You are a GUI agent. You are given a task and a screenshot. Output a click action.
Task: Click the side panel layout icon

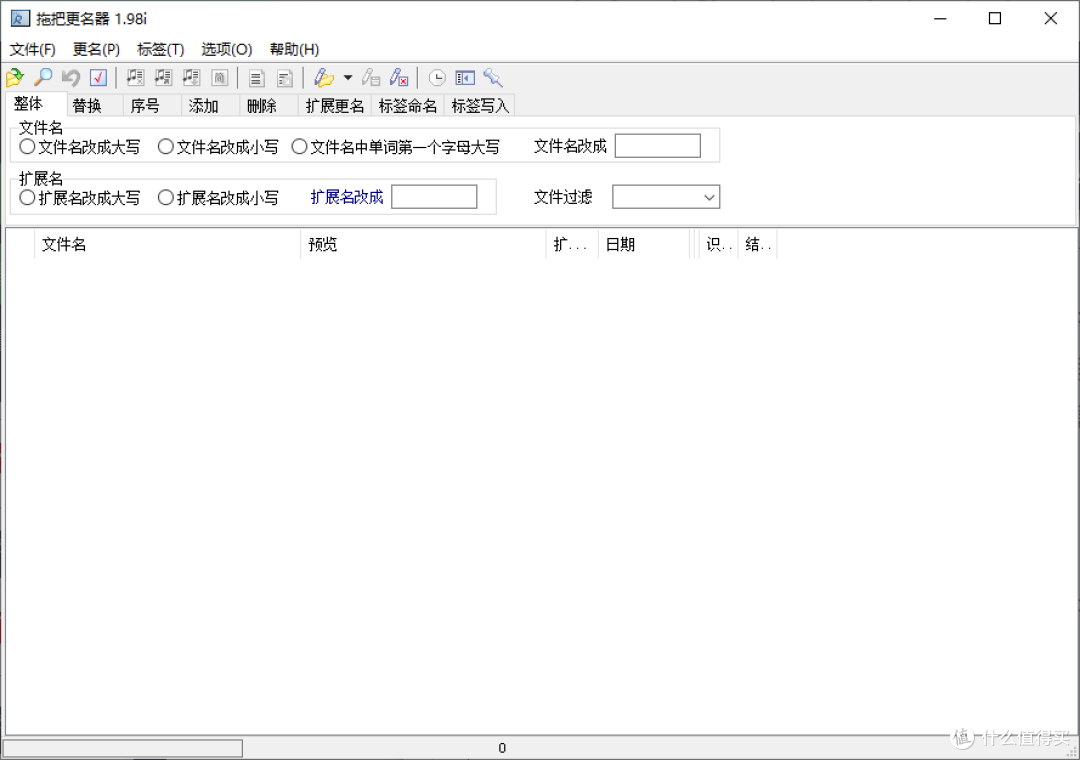click(465, 77)
